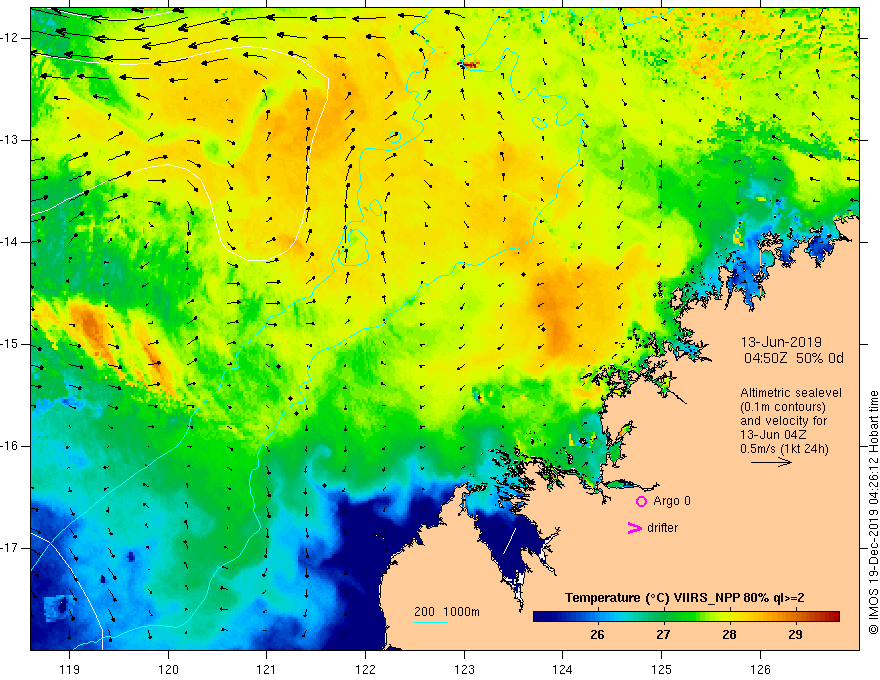
Task: Click the 'Argo 0' legend label
Action: pyautogui.click(x=672, y=501)
